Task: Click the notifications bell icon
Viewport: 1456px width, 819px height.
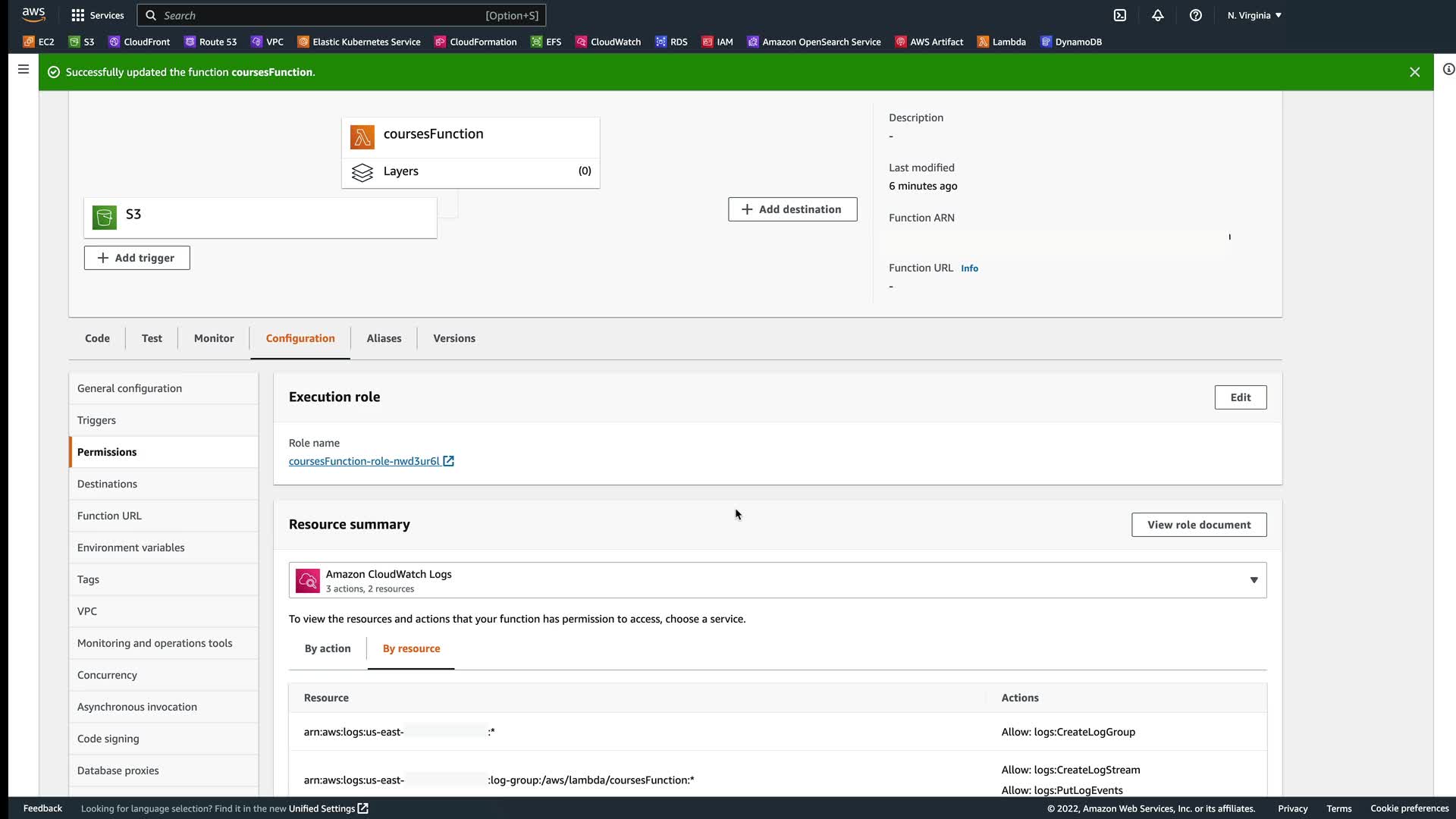Action: [x=1158, y=15]
